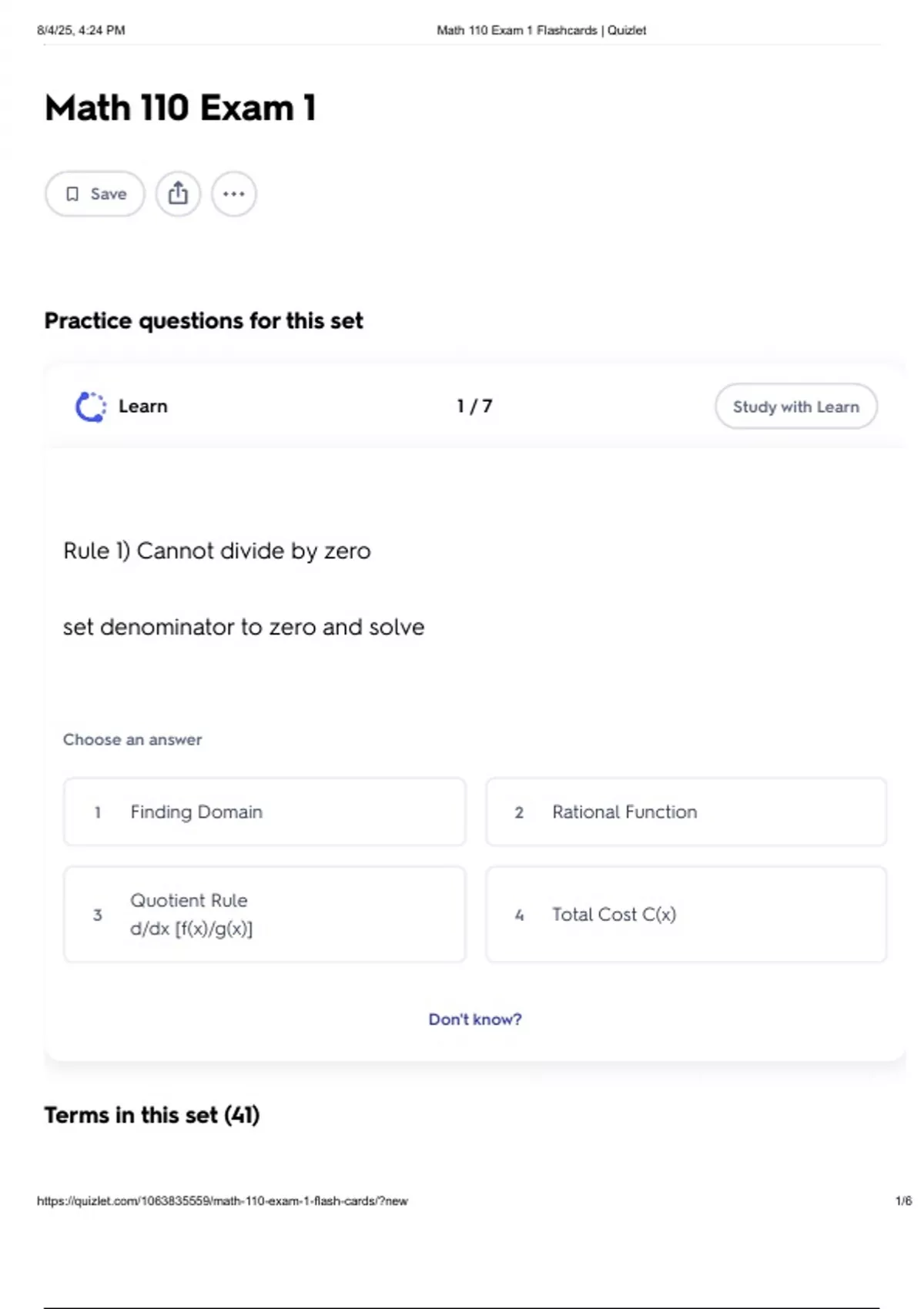This screenshot has width=924, height=1309.
Task: Click the Choose an answer label
Action: pos(132,739)
